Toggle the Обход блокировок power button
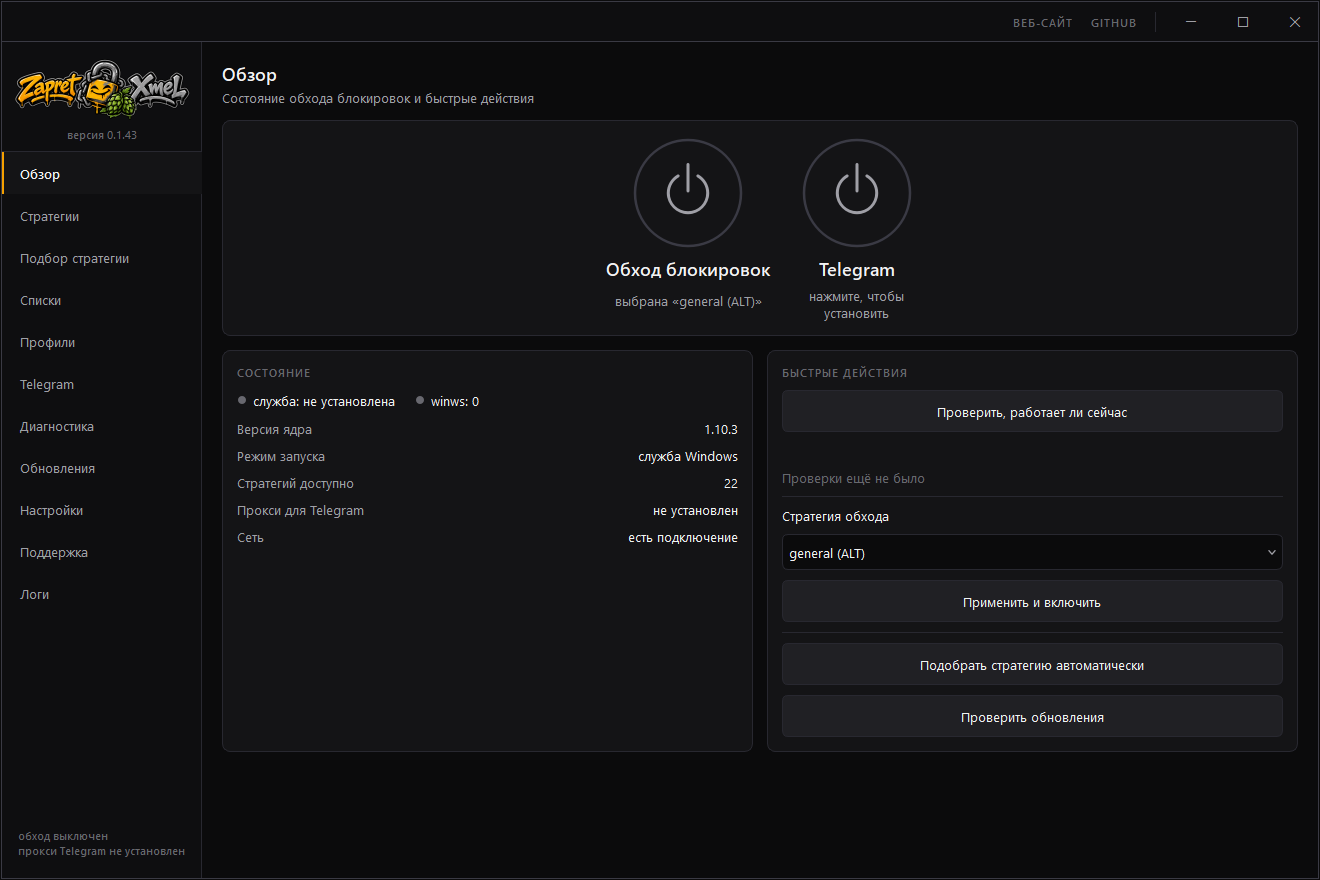Image resolution: width=1320 pixels, height=880 pixels. [688, 193]
